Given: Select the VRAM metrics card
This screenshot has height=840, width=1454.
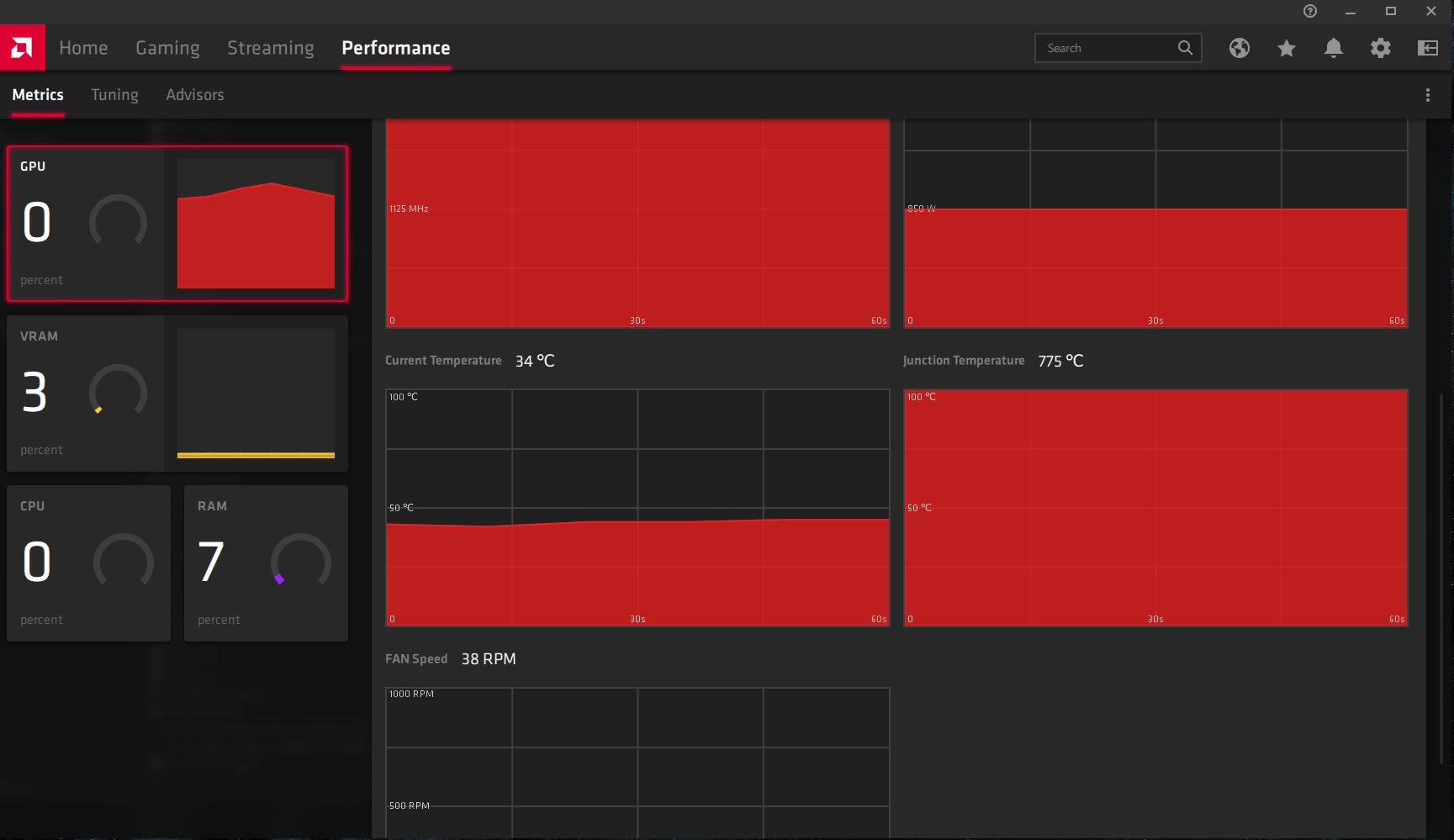Looking at the screenshot, I should click(177, 394).
